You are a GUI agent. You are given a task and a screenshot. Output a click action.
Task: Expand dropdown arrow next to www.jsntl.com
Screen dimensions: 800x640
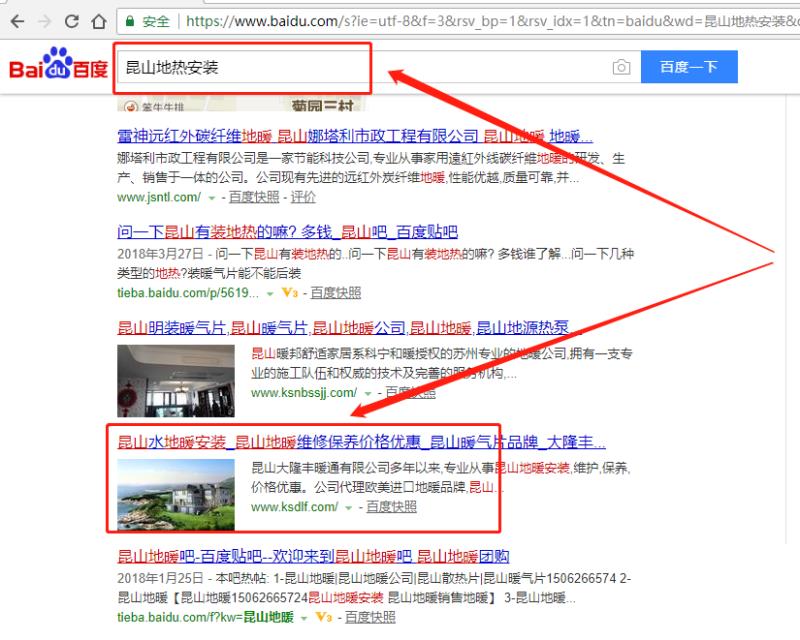click(x=211, y=198)
